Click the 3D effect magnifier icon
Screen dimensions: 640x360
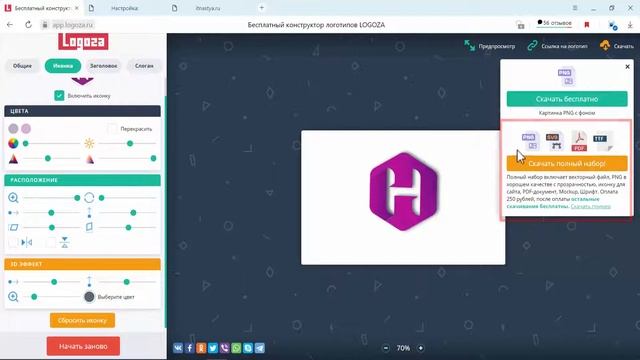coord(13,297)
